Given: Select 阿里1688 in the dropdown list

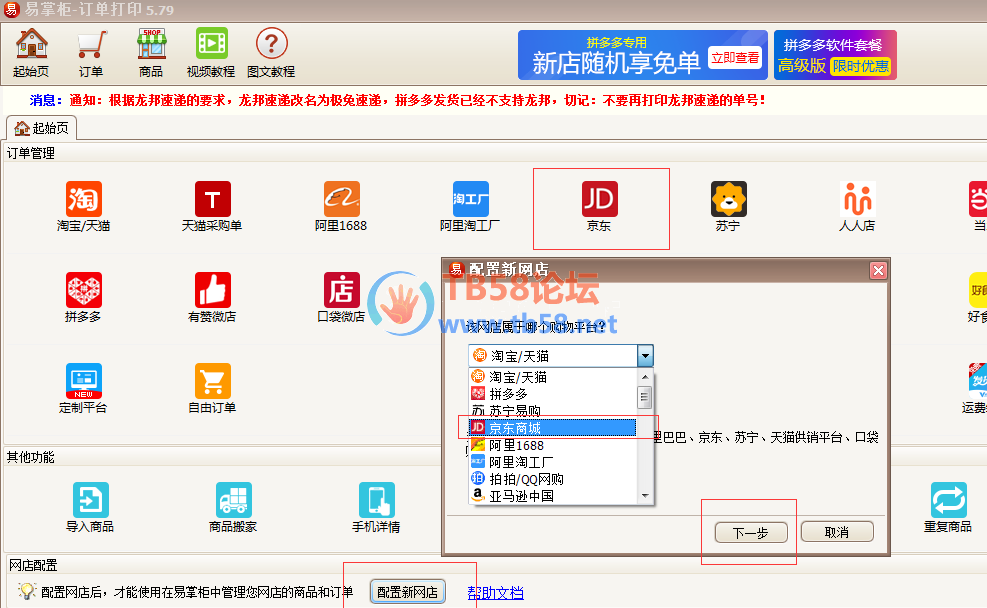Looking at the screenshot, I should click(x=553, y=445).
